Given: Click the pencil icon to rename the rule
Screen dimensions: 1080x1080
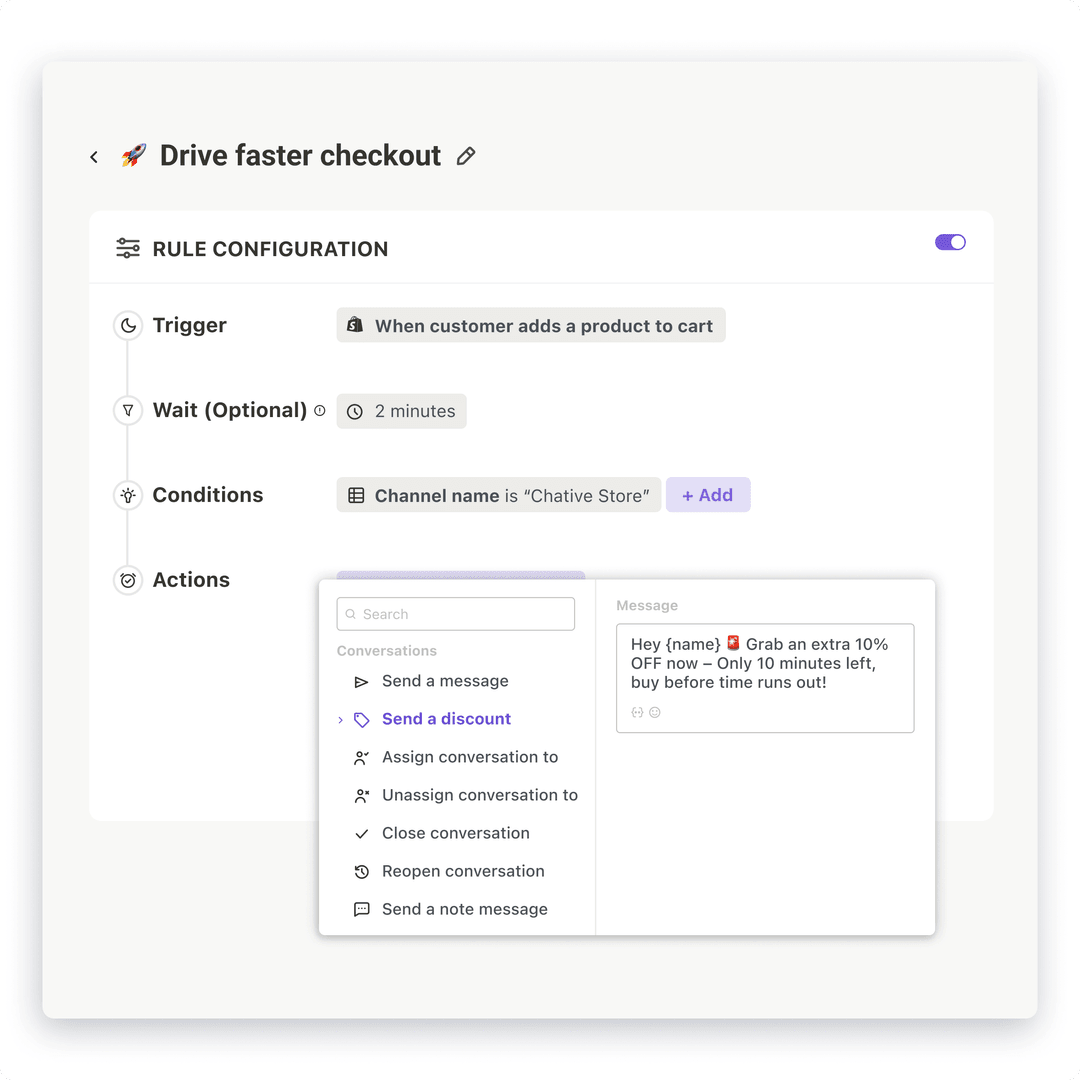Looking at the screenshot, I should click(465, 157).
